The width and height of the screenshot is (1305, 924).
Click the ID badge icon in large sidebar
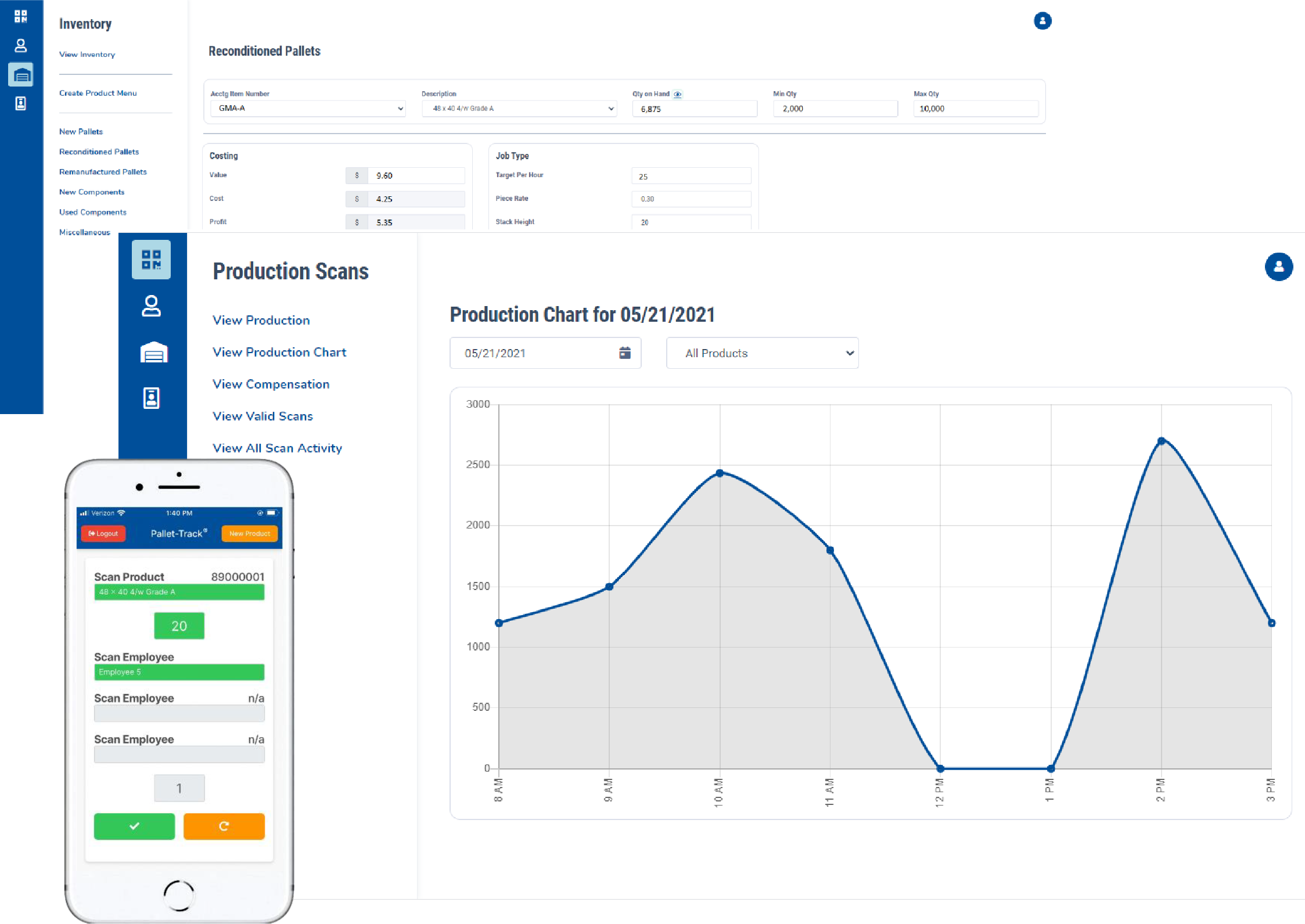point(151,398)
